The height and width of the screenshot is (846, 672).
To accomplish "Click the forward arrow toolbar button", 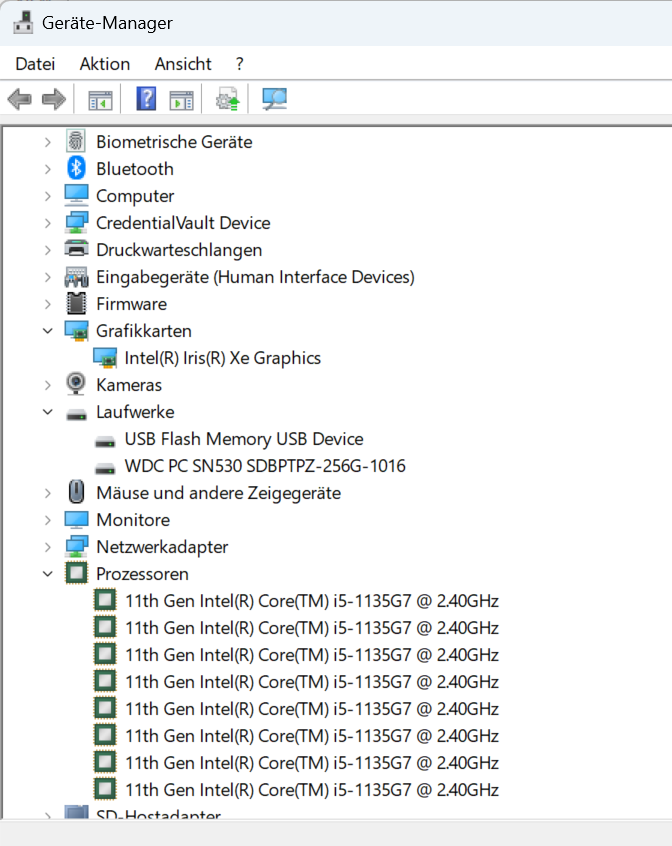I will (53, 99).
